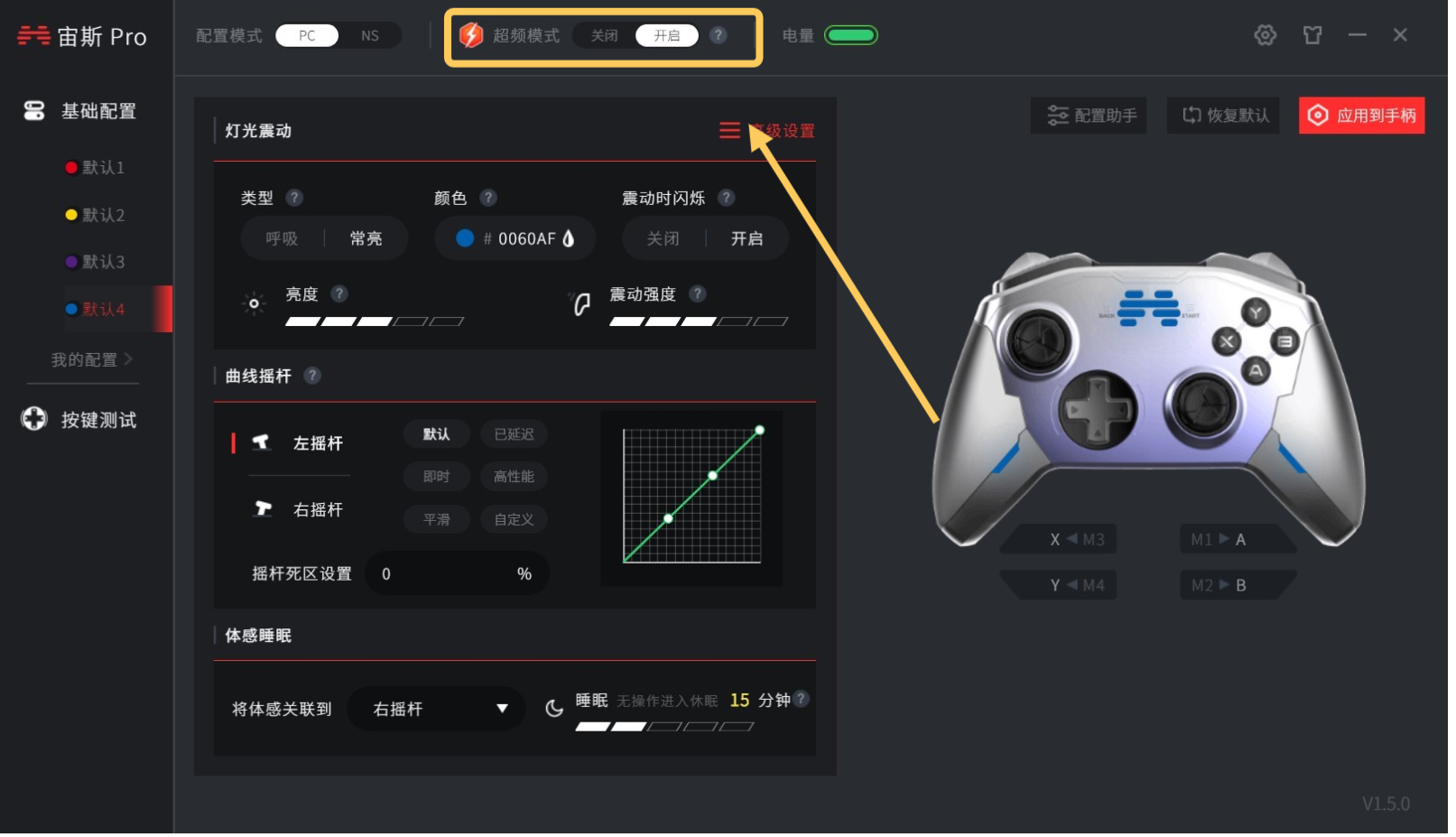This screenshot has width=1456, height=837.
Task: Select the 按键测试 gamepad icon
Action: 34,421
